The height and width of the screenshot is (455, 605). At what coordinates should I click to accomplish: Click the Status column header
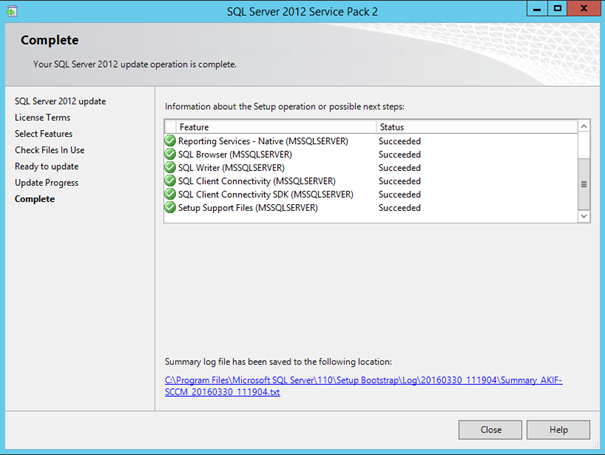point(477,127)
